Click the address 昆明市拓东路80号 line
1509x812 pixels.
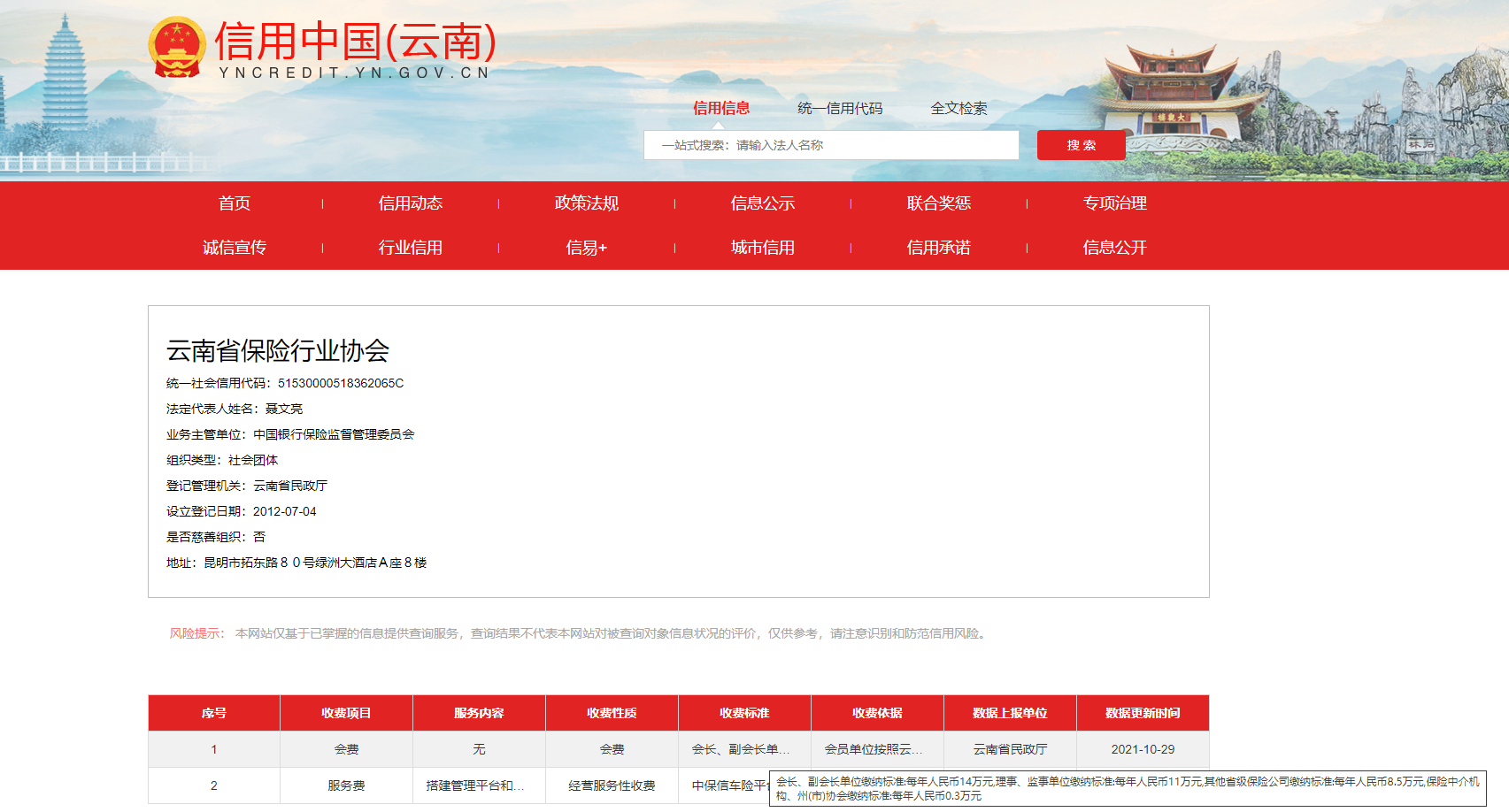pyautogui.click(x=296, y=563)
